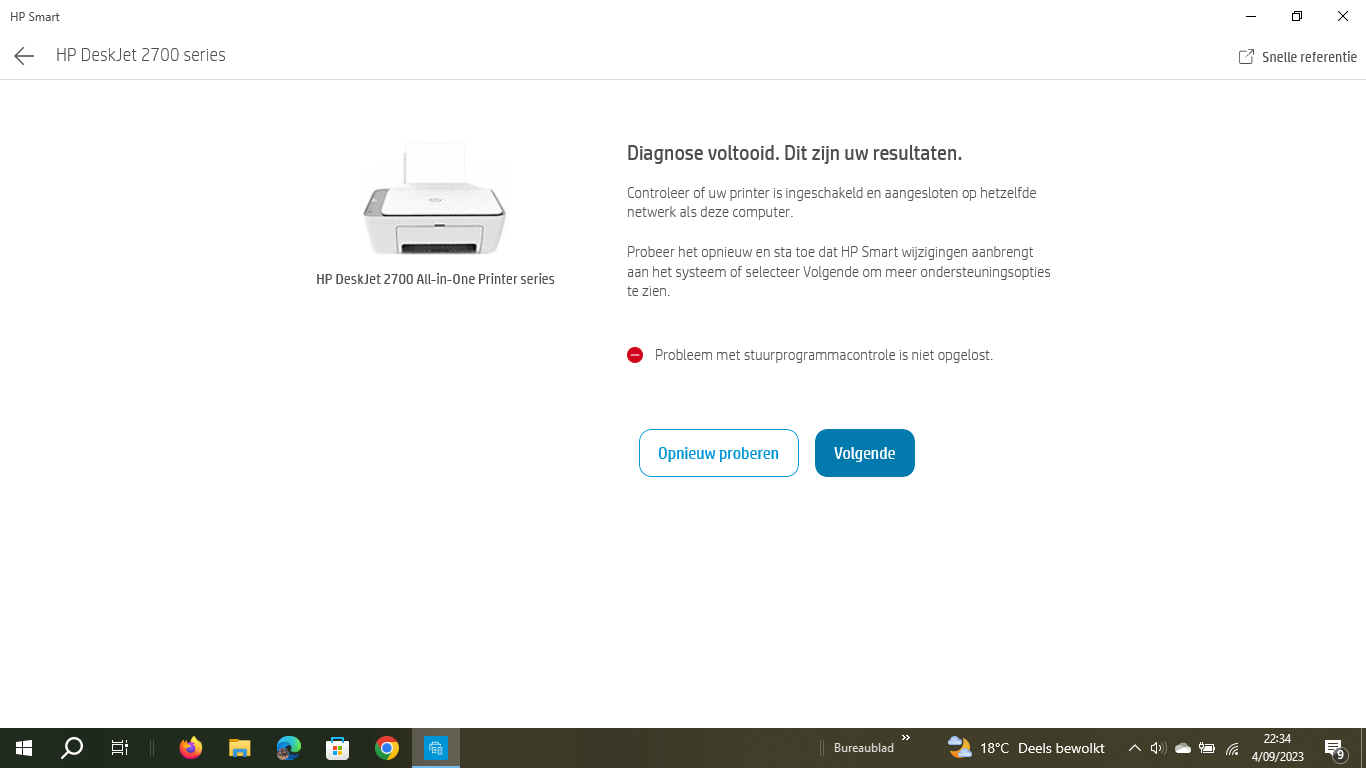1366x768 pixels.
Task: Launch Google Chrome from taskbar
Action: coord(387,748)
